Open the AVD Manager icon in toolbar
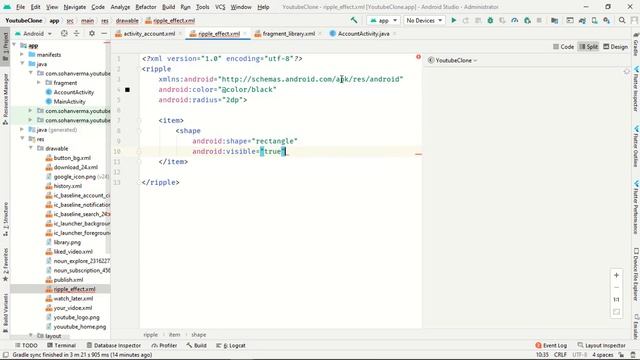Image resolution: width=640 pixels, height=360 pixels. [x=595, y=20]
